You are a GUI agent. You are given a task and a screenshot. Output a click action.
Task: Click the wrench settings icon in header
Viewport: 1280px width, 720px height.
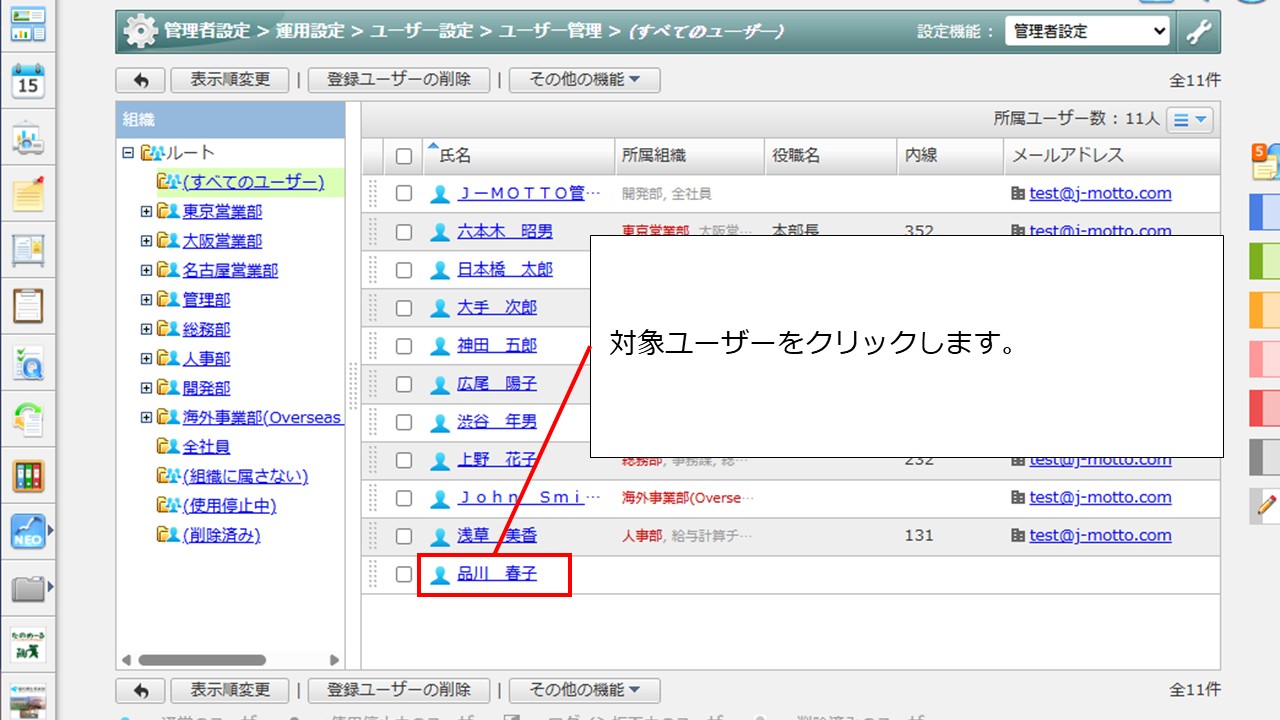1199,32
